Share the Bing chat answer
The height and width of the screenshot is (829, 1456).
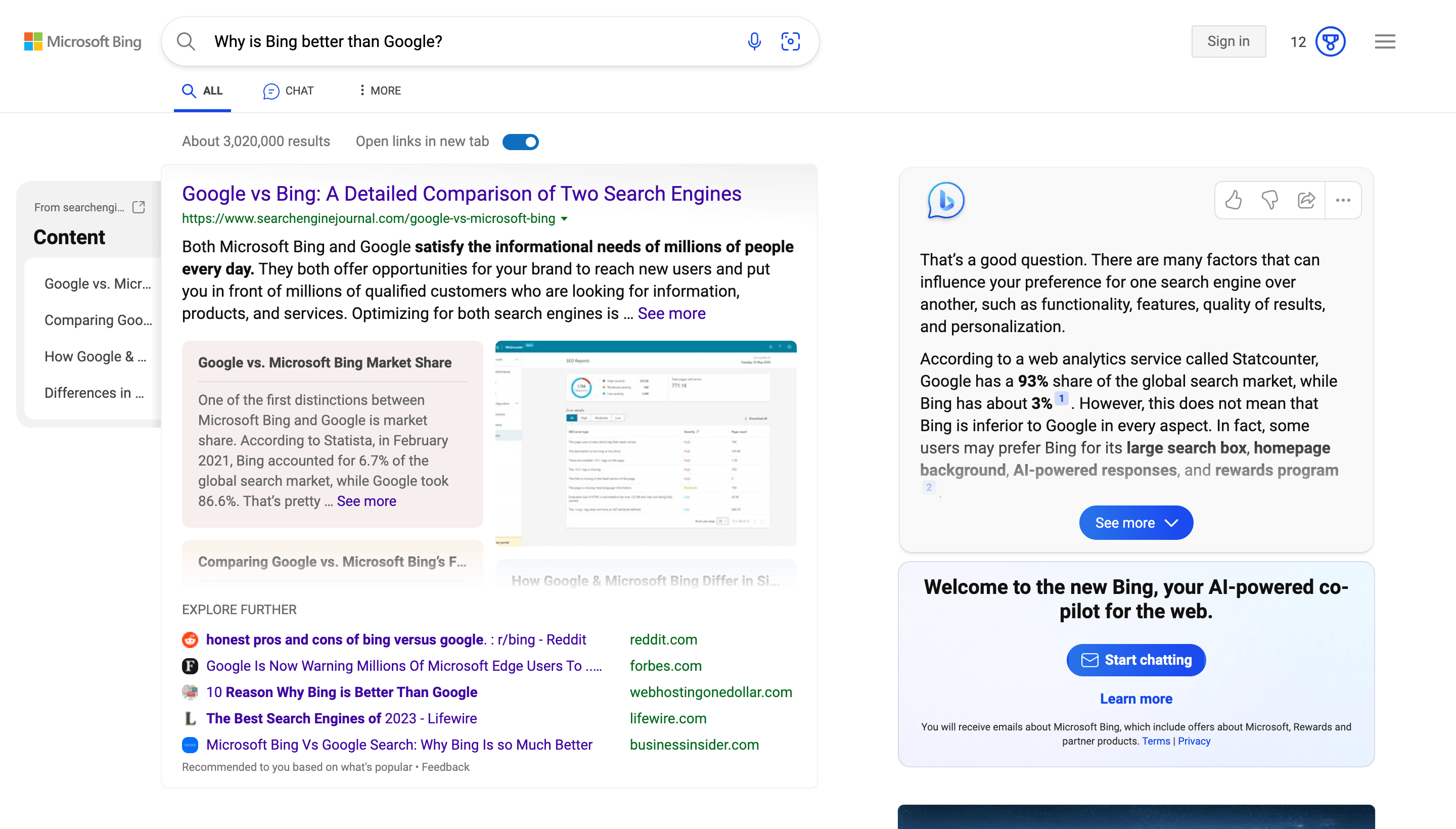tap(1306, 200)
